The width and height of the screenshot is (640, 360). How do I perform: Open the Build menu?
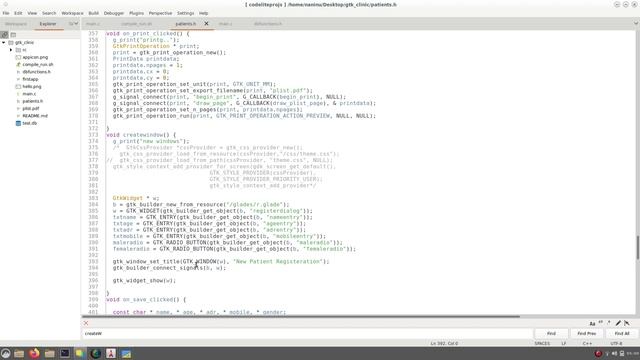point(93,13)
